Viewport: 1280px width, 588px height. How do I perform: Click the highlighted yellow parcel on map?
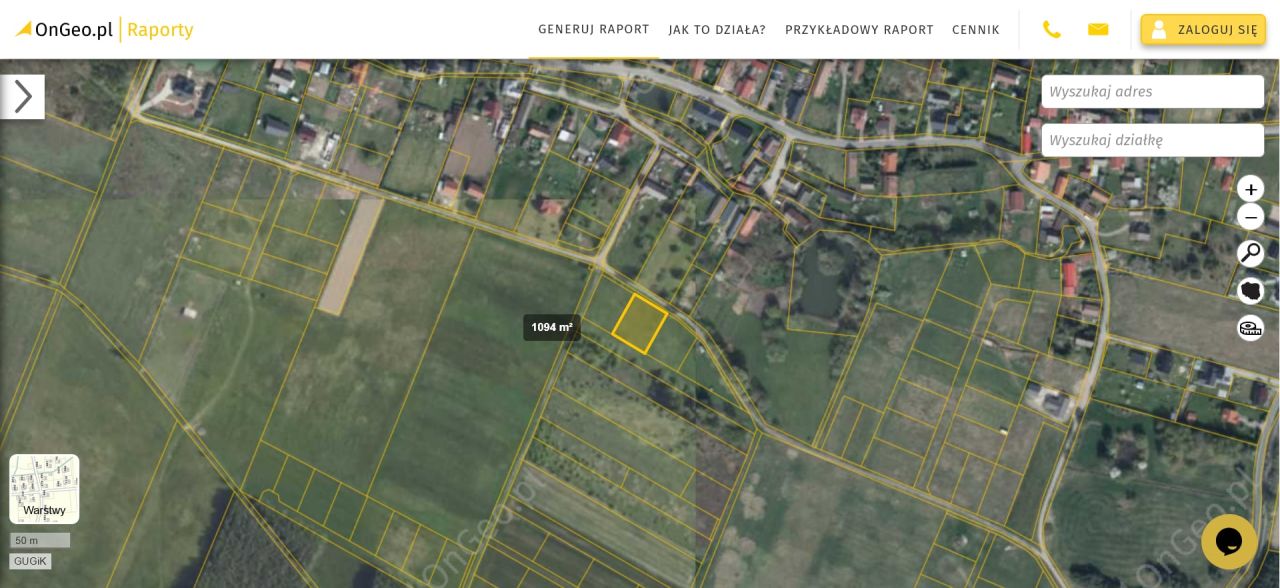(640, 323)
